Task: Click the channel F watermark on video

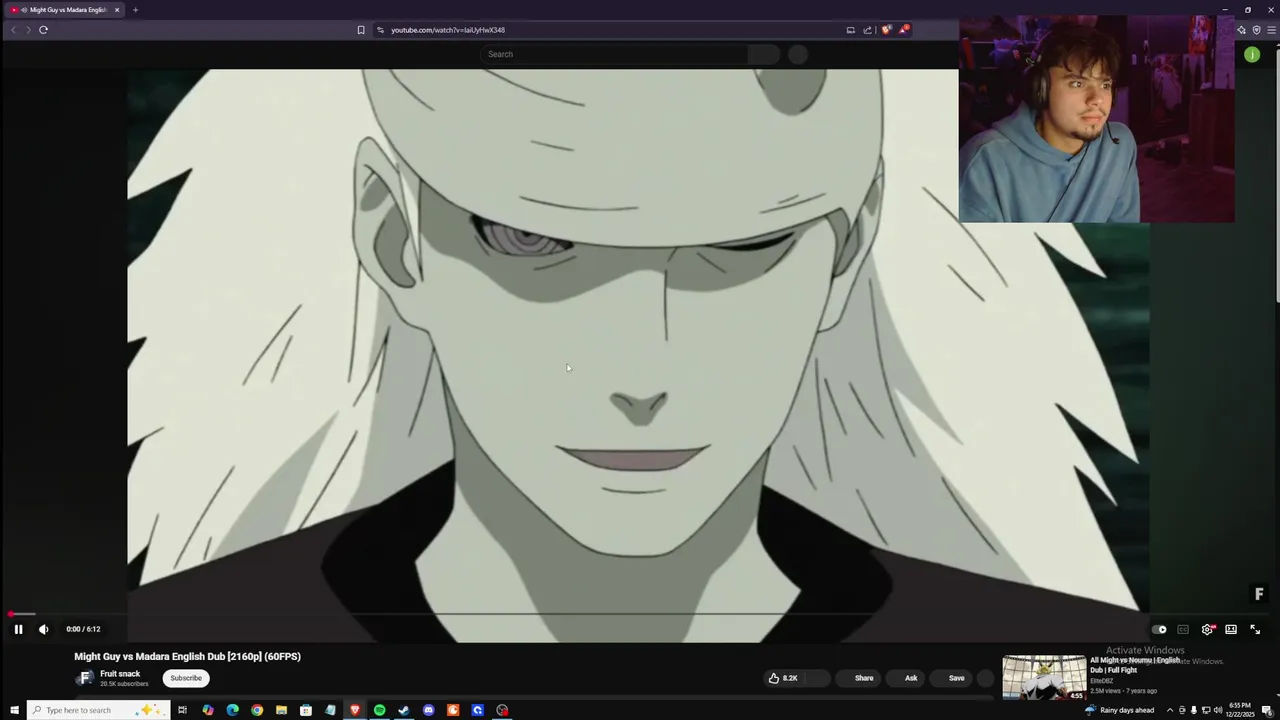Action: [1259, 594]
